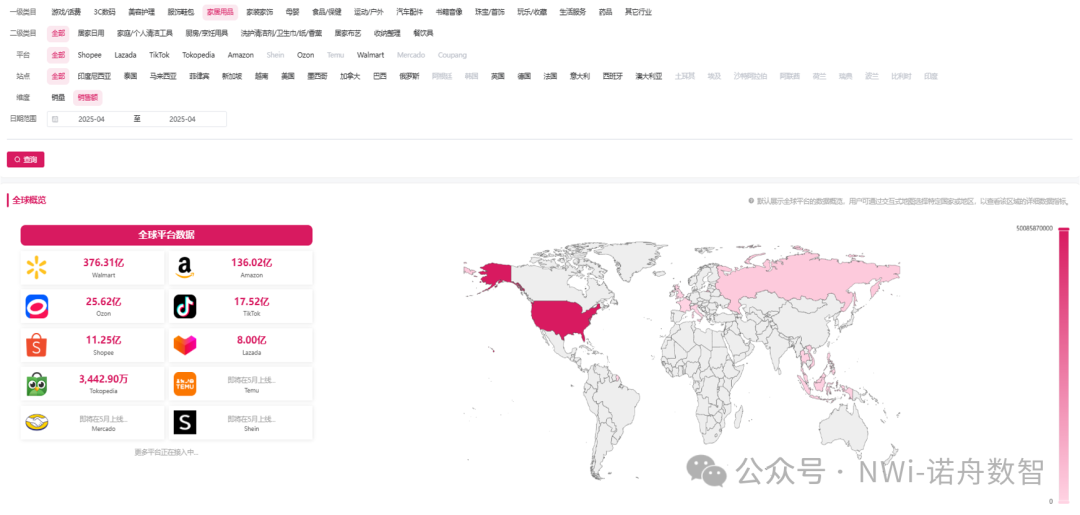This screenshot has height=515, width=1080.
Task: Click the Amazon logo icon
Action: [x=185, y=267]
